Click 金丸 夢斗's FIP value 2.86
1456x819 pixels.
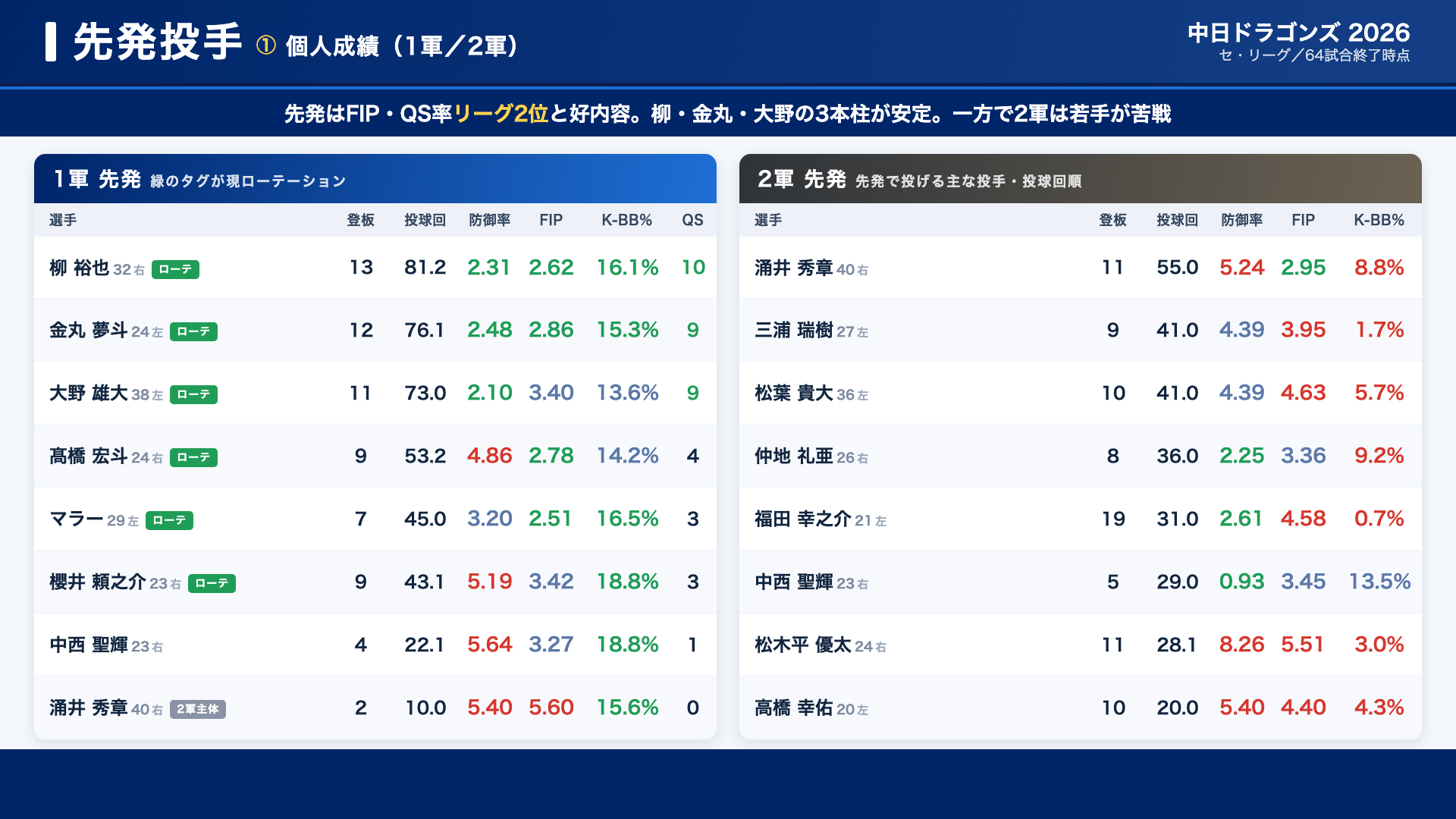coord(551,330)
